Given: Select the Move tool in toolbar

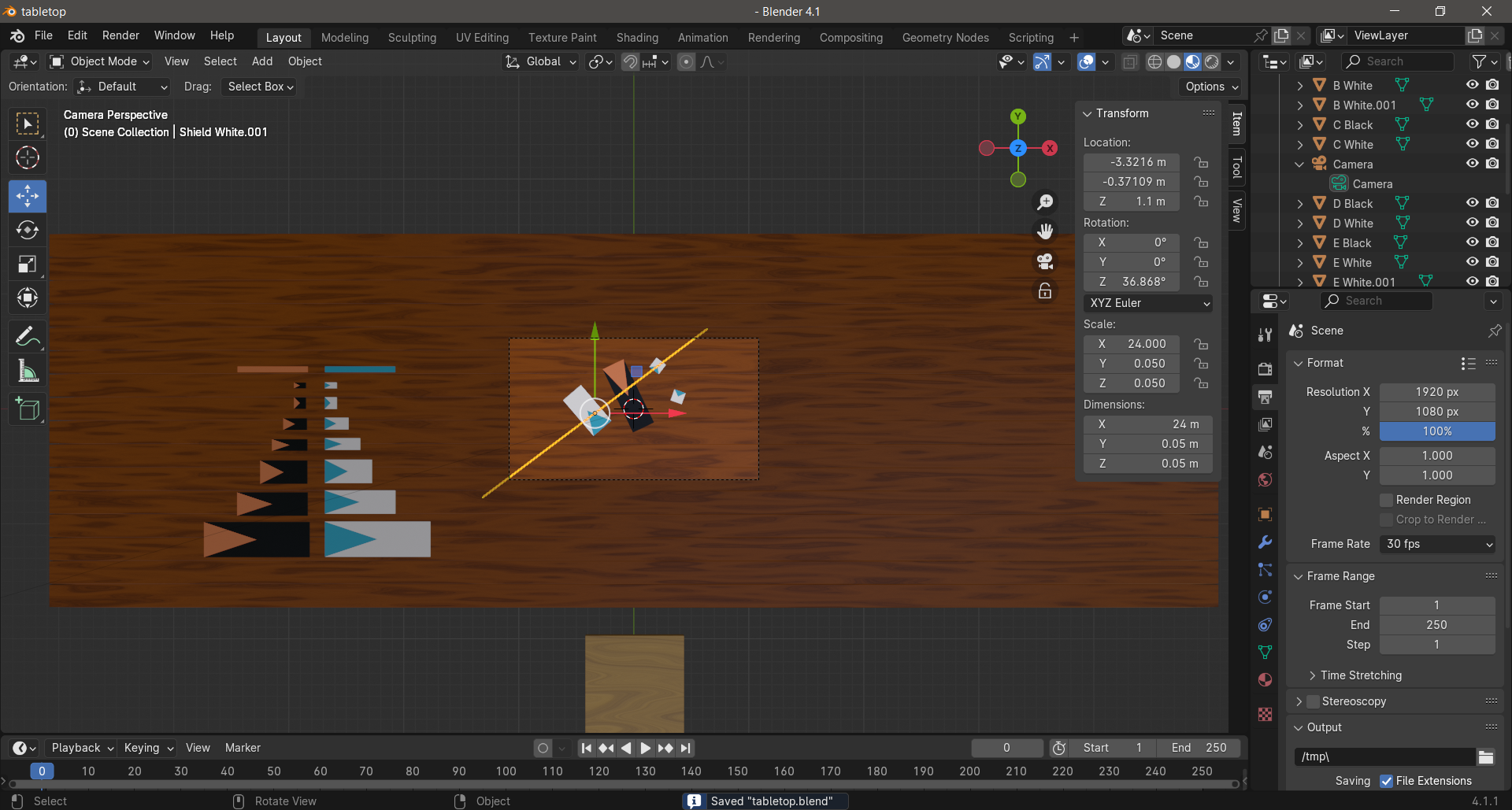Looking at the screenshot, I should pyautogui.click(x=28, y=196).
